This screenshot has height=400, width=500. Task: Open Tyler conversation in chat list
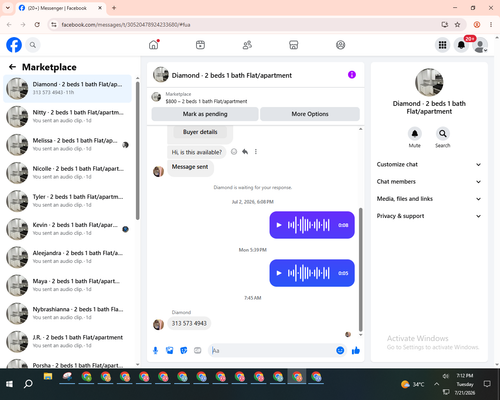click(67, 201)
